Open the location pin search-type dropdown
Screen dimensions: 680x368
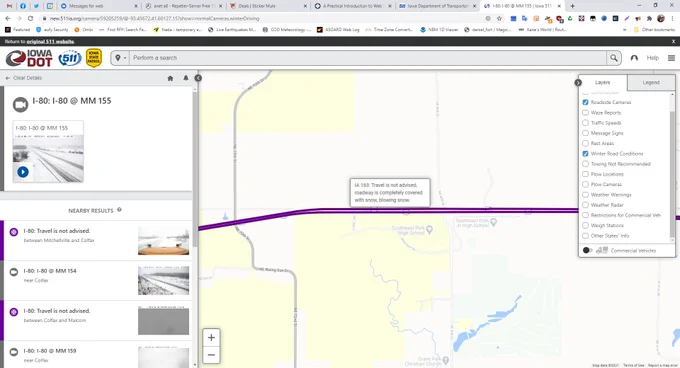120,58
